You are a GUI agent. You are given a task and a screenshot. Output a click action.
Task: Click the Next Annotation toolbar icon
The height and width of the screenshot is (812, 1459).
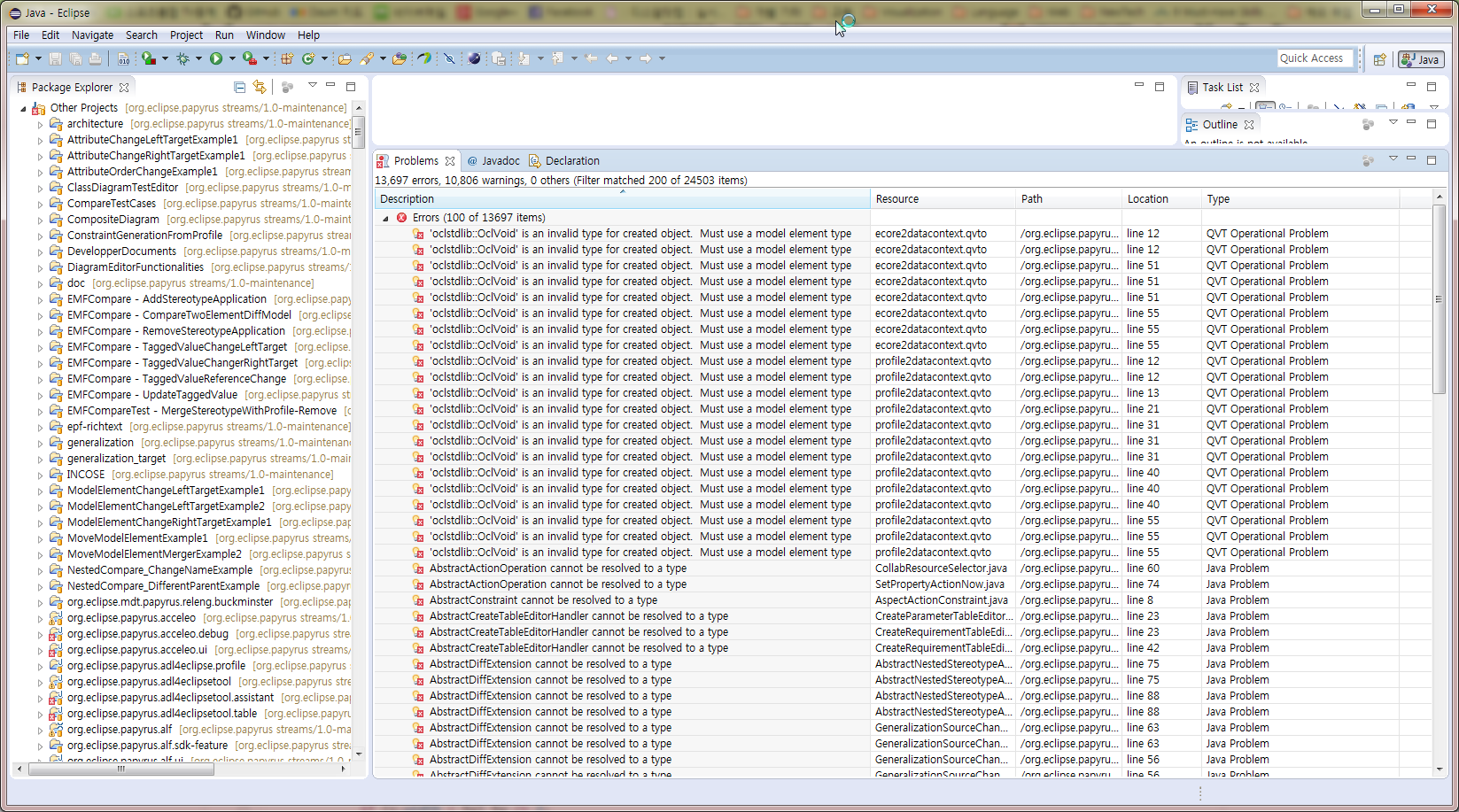[x=524, y=58]
